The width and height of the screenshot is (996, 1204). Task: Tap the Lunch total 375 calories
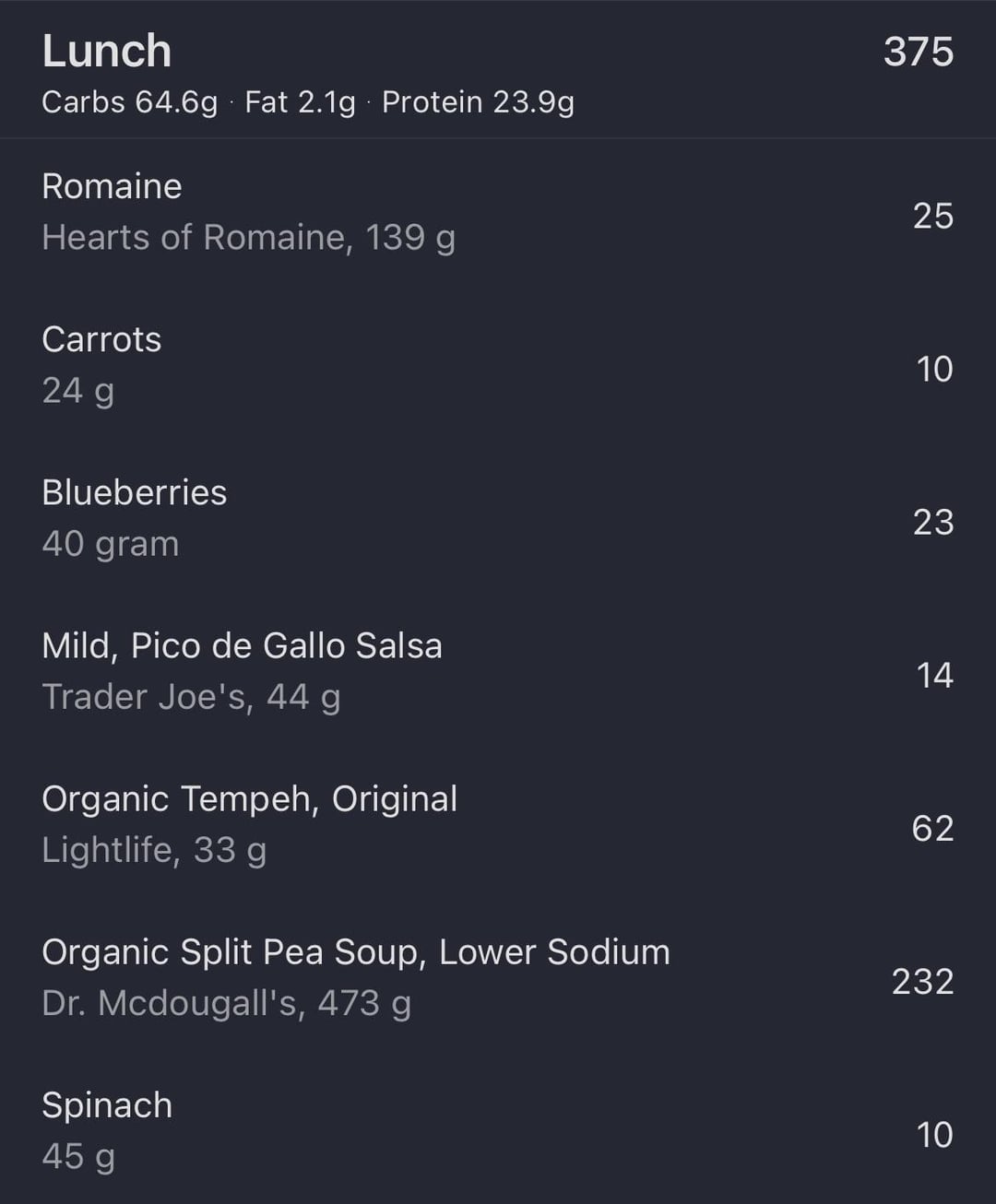918,53
